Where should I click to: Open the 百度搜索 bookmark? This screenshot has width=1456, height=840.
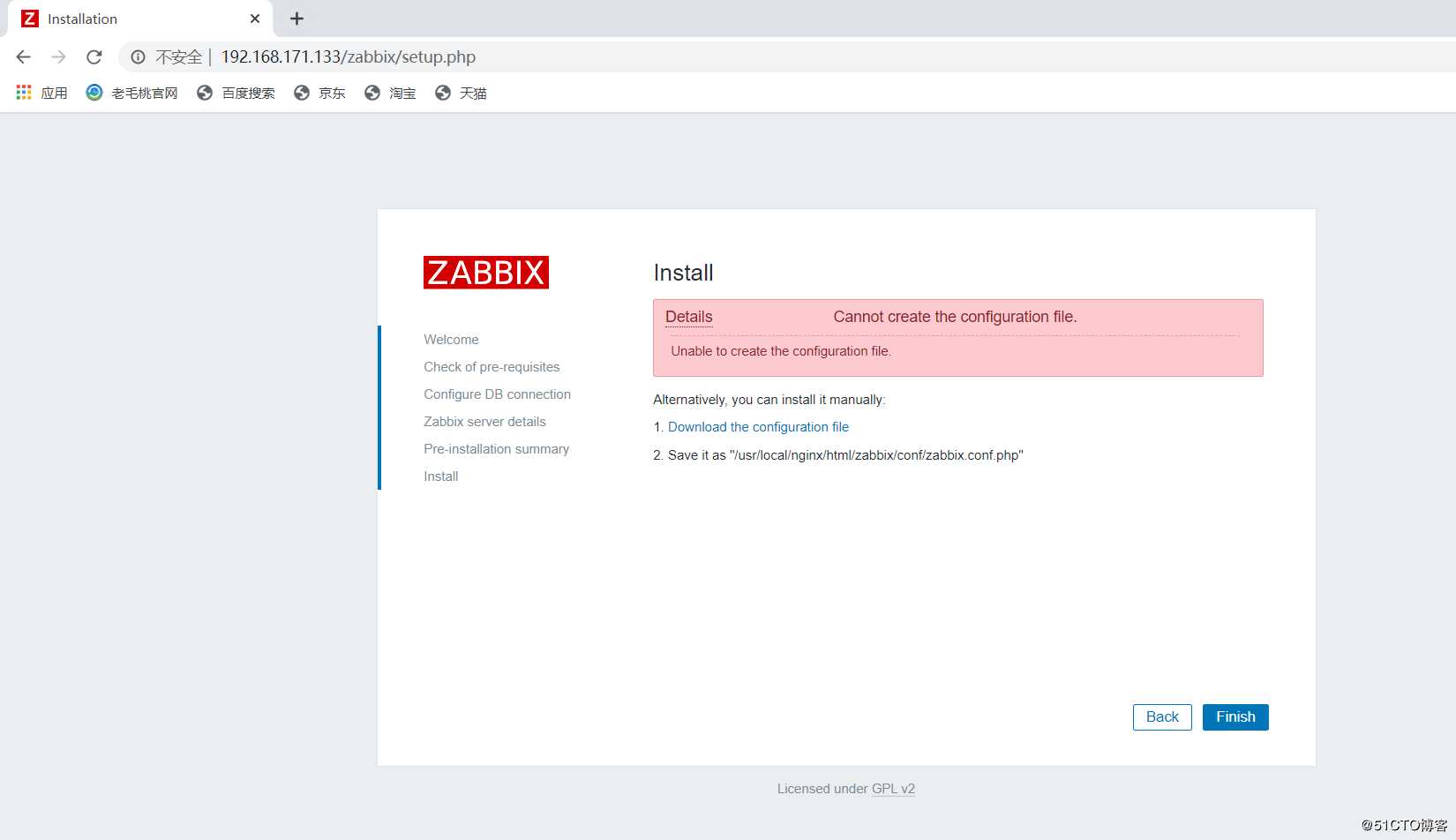tap(236, 93)
